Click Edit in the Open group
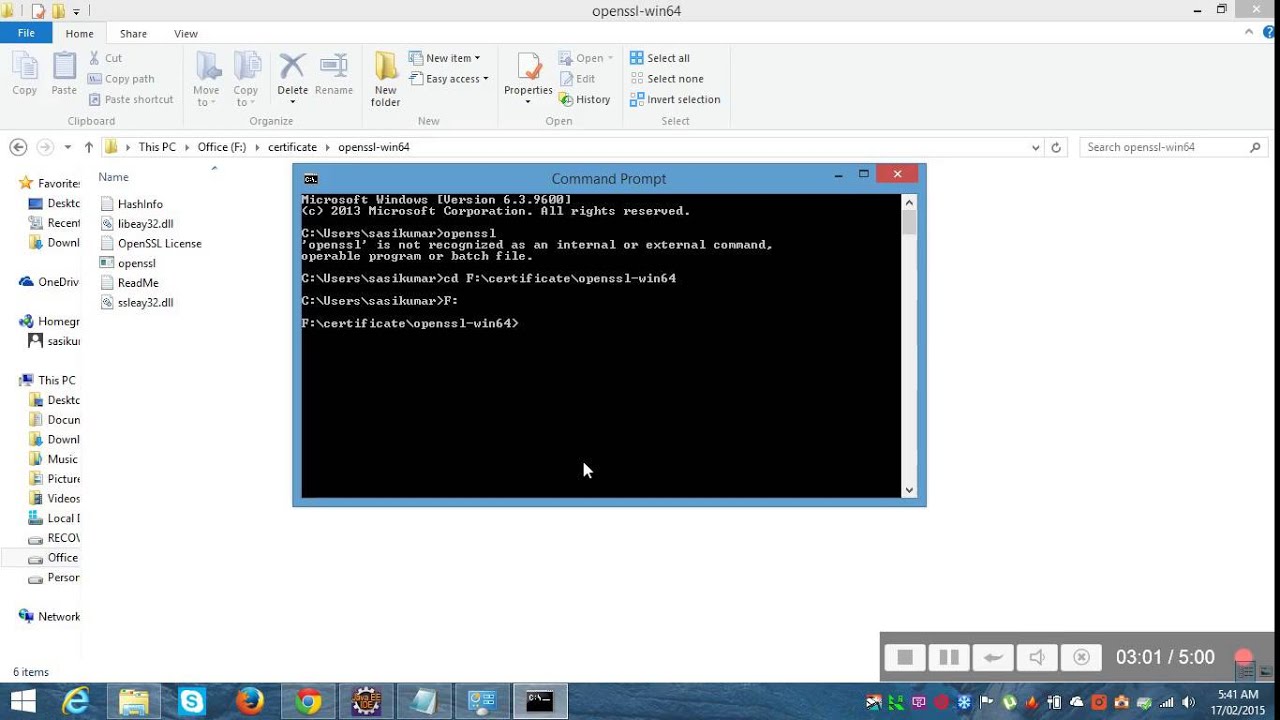Image resolution: width=1280 pixels, height=720 pixels. tap(577, 79)
